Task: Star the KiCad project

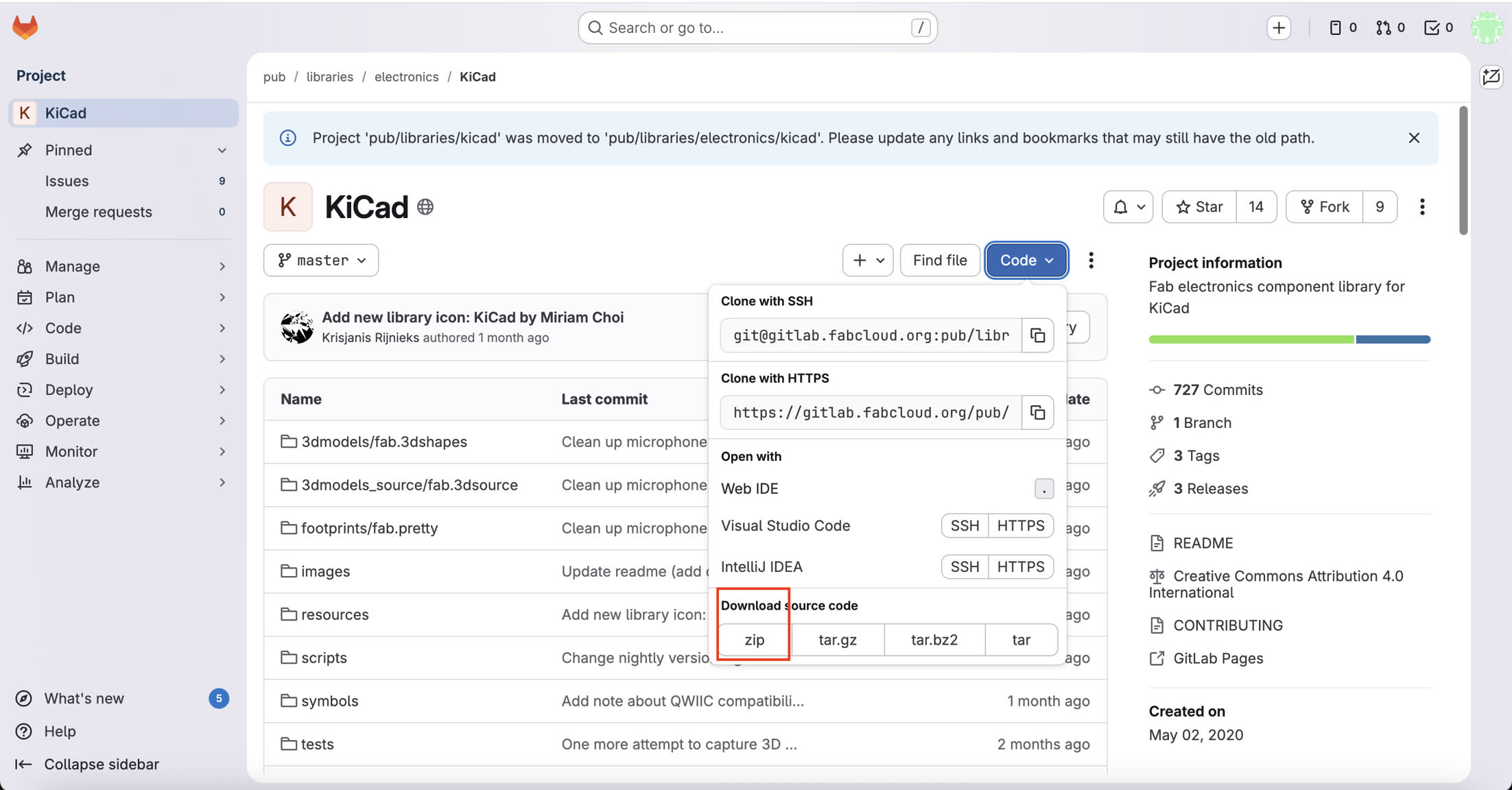Action: [1199, 206]
